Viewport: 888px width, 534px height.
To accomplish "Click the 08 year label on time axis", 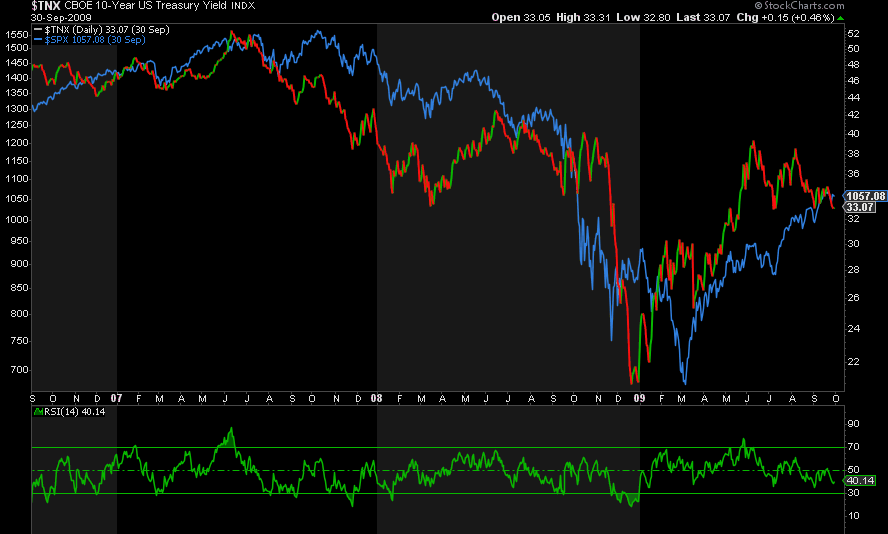I will [x=377, y=398].
